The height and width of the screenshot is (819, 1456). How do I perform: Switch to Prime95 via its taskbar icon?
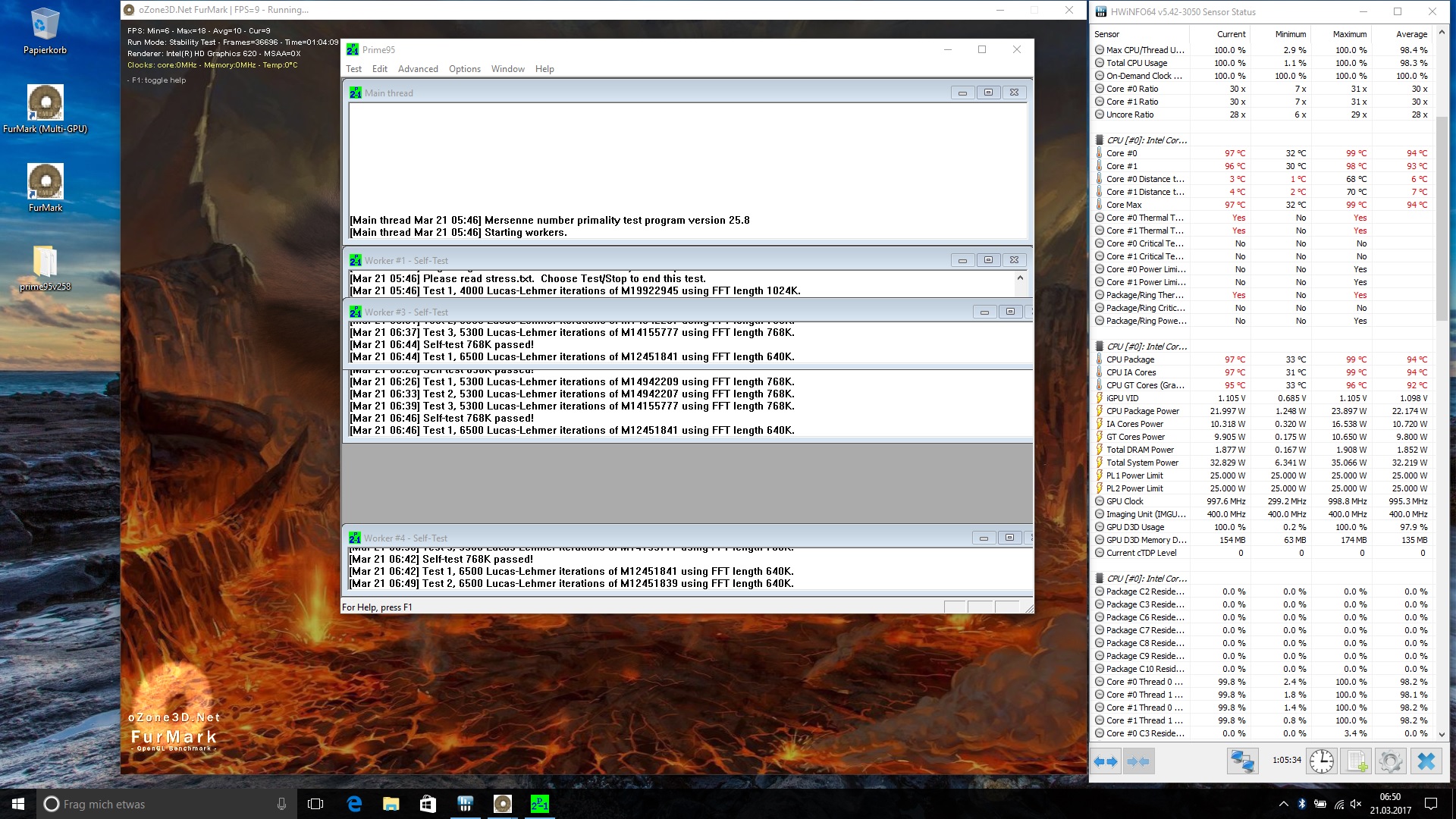[539, 804]
